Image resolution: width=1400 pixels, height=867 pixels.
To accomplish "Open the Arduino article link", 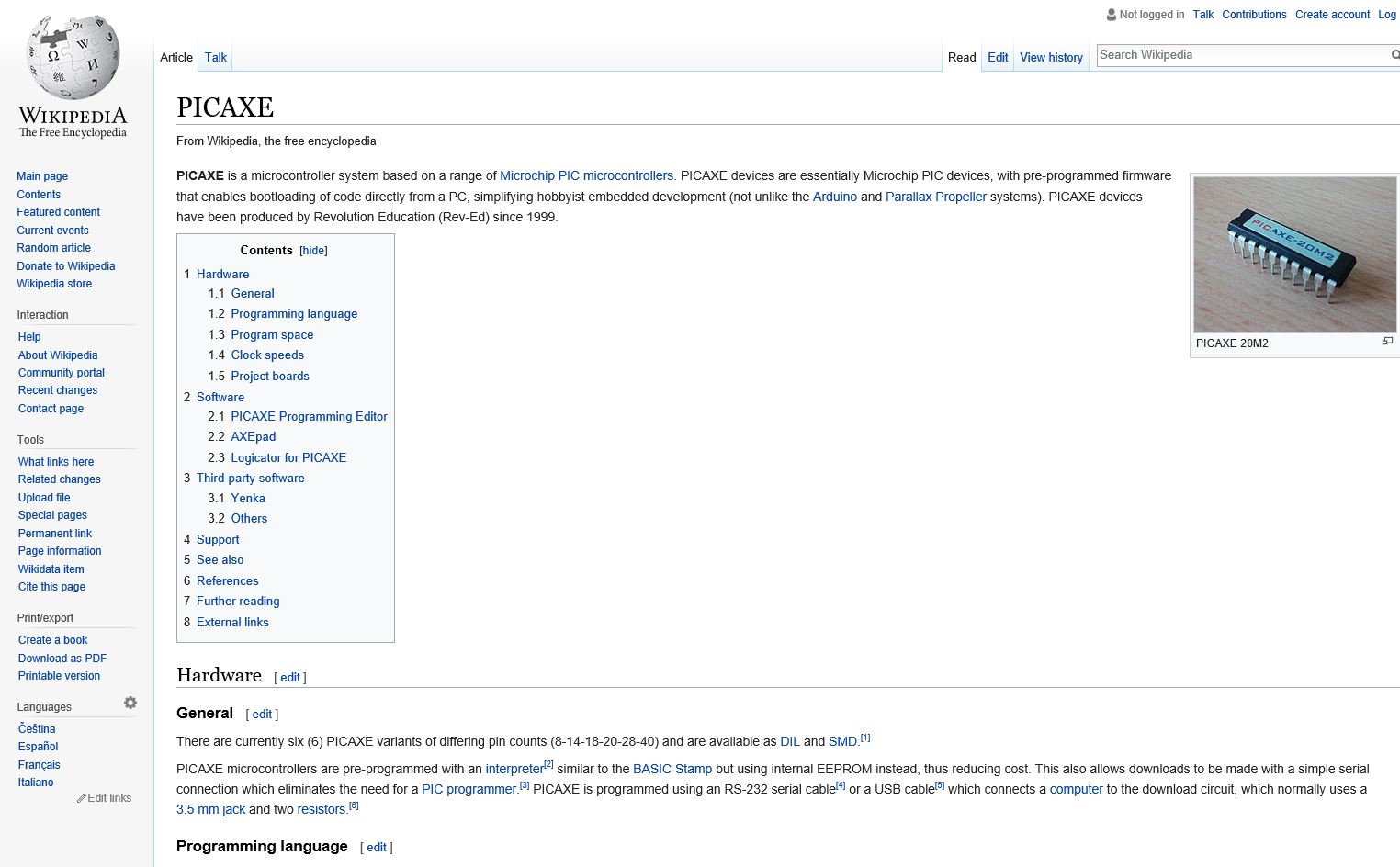I will (834, 197).
